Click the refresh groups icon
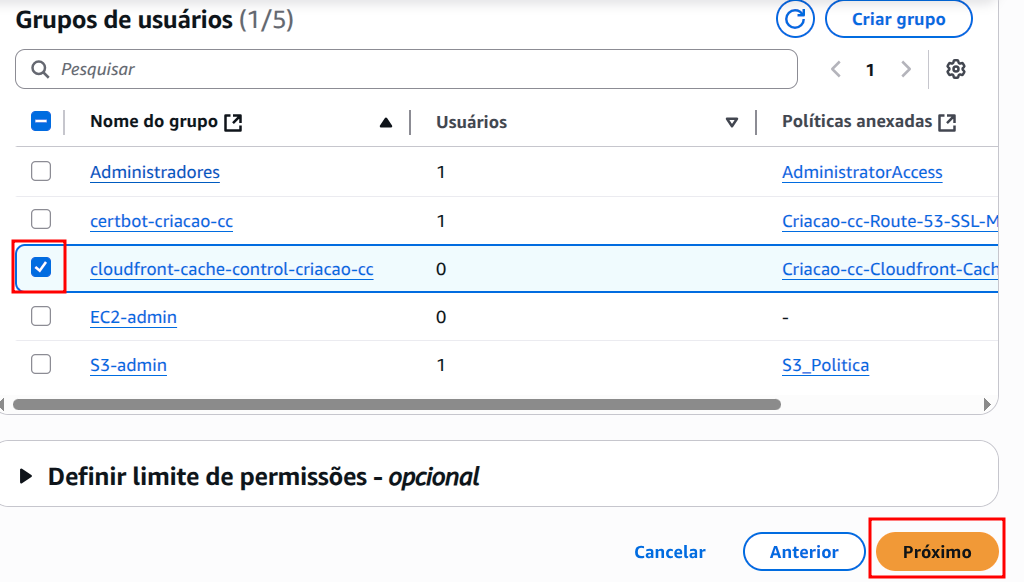The width and height of the screenshot is (1024, 582). point(796,19)
